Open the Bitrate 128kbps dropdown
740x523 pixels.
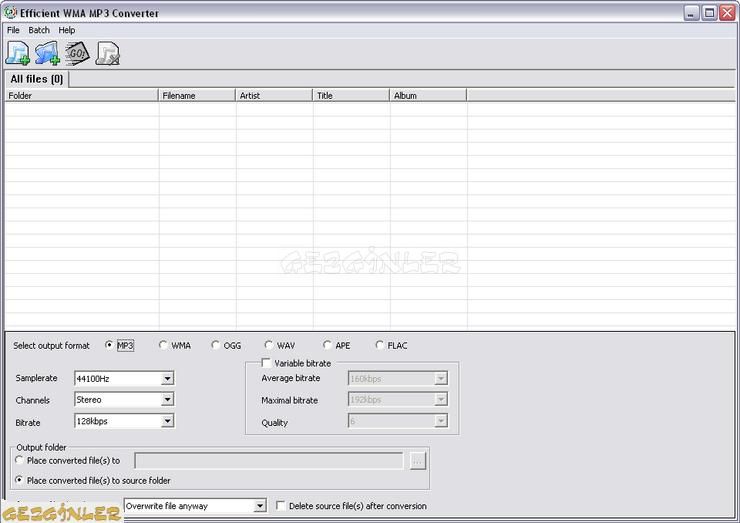tap(167, 421)
